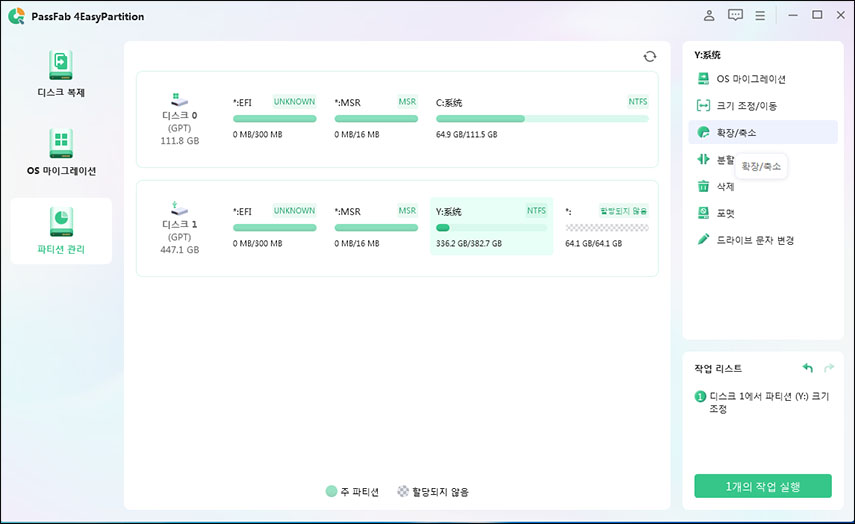Click the 확장/축소 extend icon
Image resolution: width=855 pixels, height=524 pixels.
pos(703,132)
